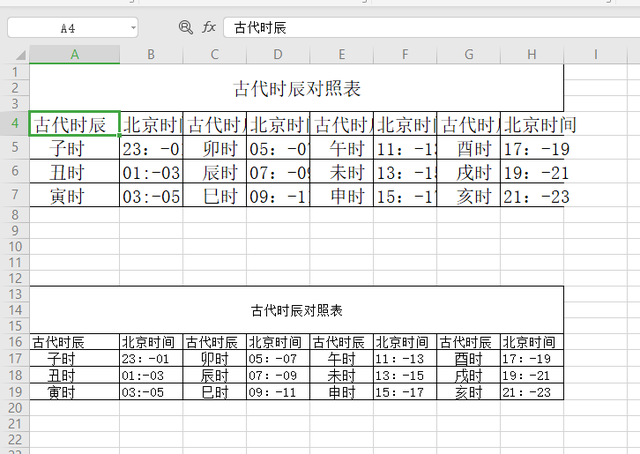This screenshot has height=454, width=640.
Task: Click the formula bar containing 古代时辰
Action: [431, 28]
